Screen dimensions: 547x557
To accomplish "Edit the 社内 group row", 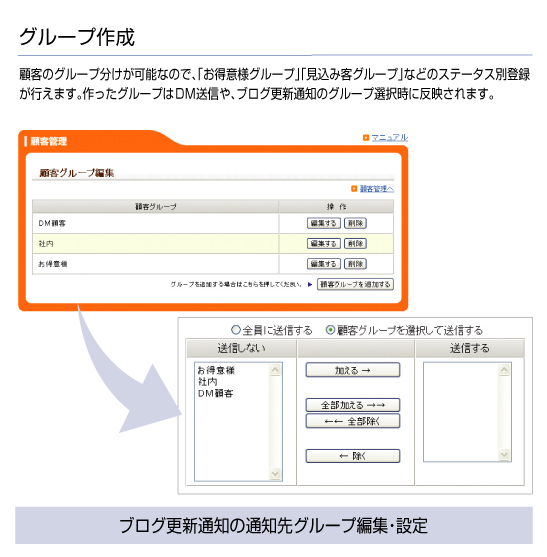I will pos(324,244).
